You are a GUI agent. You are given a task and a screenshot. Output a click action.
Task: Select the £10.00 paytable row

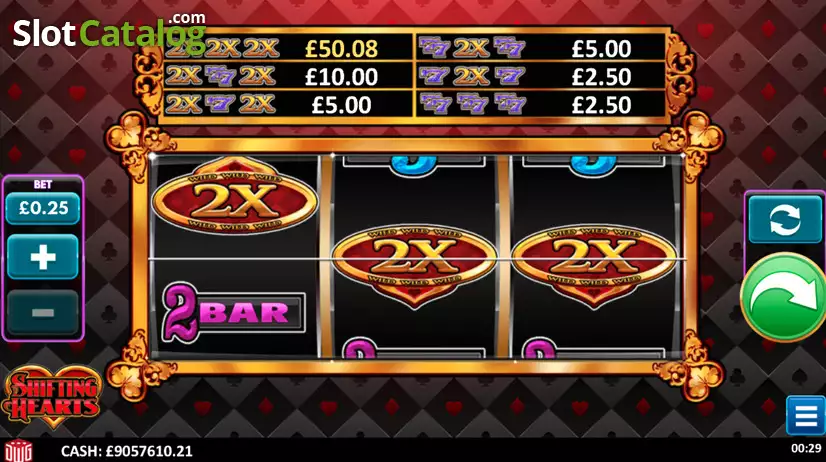coord(286,77)
